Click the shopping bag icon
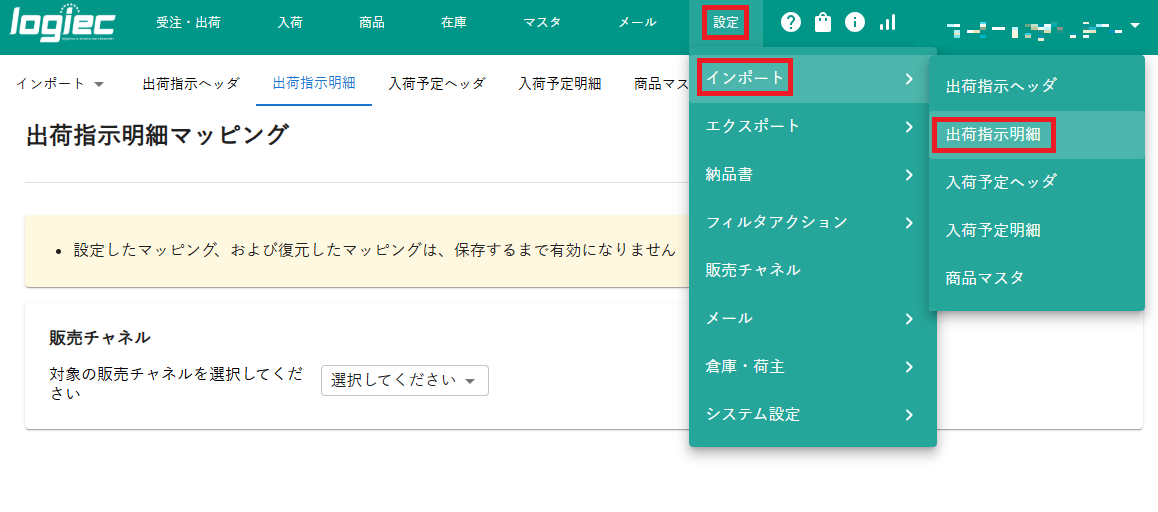This screenshot has height=512, width=1158. (823, 23)
